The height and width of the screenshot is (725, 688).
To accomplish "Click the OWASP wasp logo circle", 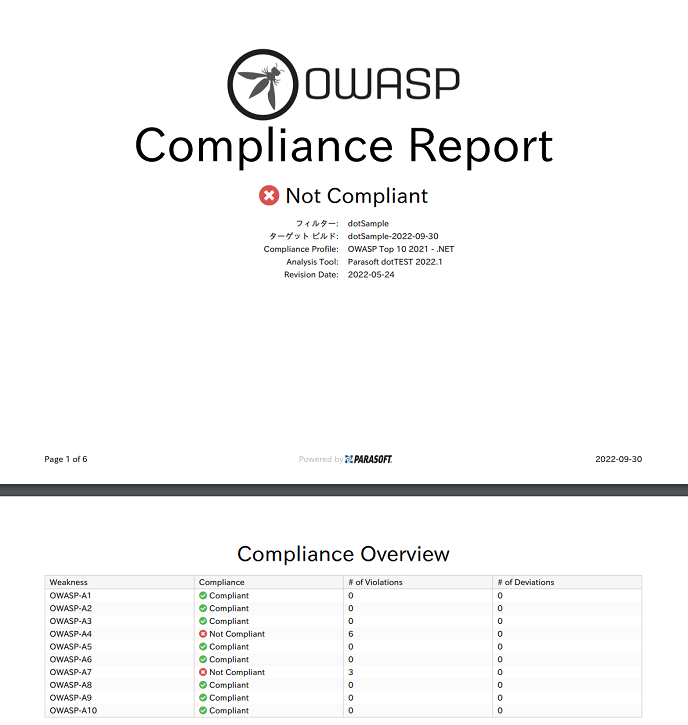I will point(263,85).
